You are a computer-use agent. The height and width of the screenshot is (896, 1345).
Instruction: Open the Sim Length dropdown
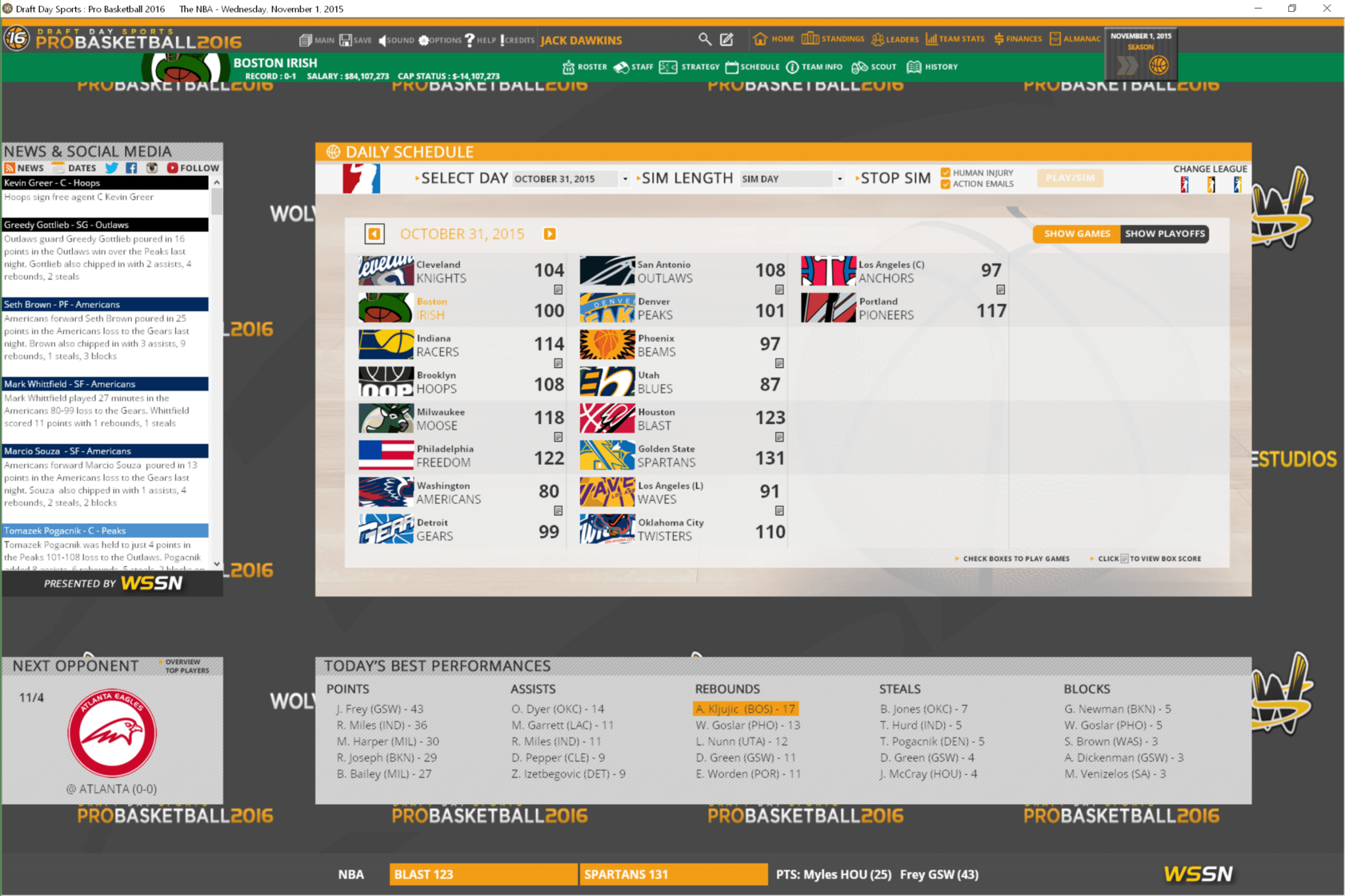click(x=792, y=179)
